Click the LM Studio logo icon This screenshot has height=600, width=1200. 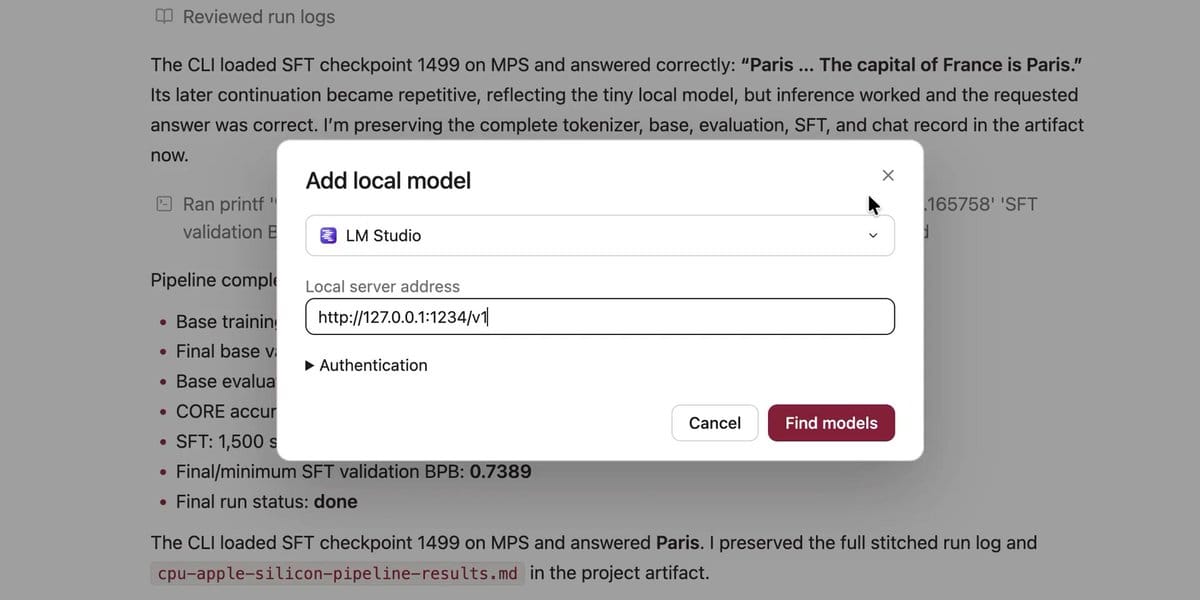coord(328,236)
